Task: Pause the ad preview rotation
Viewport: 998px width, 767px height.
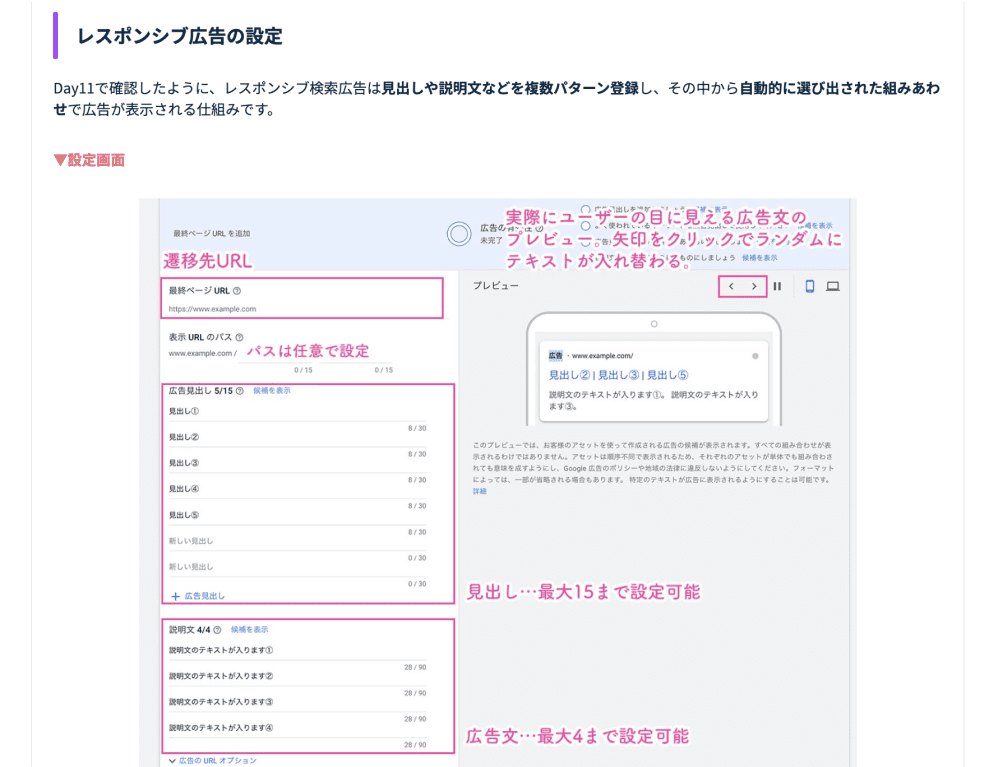Action: (777, 286)
